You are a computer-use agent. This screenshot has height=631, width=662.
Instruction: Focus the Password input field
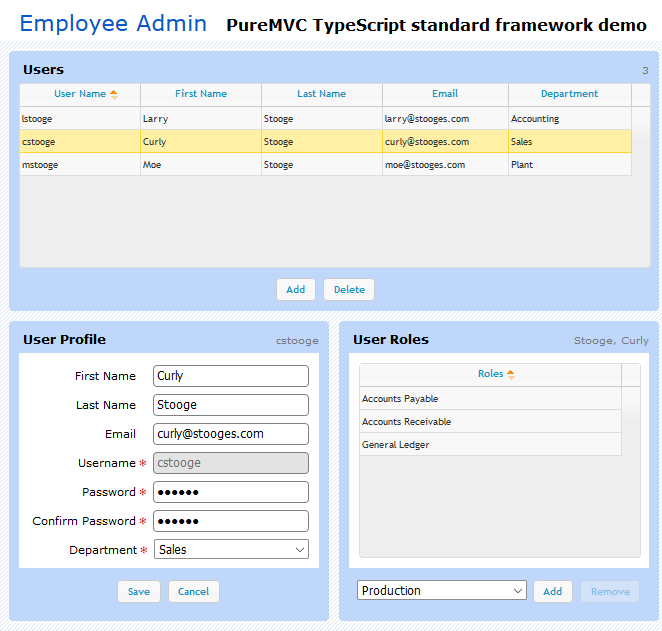(x=231, y=492)
